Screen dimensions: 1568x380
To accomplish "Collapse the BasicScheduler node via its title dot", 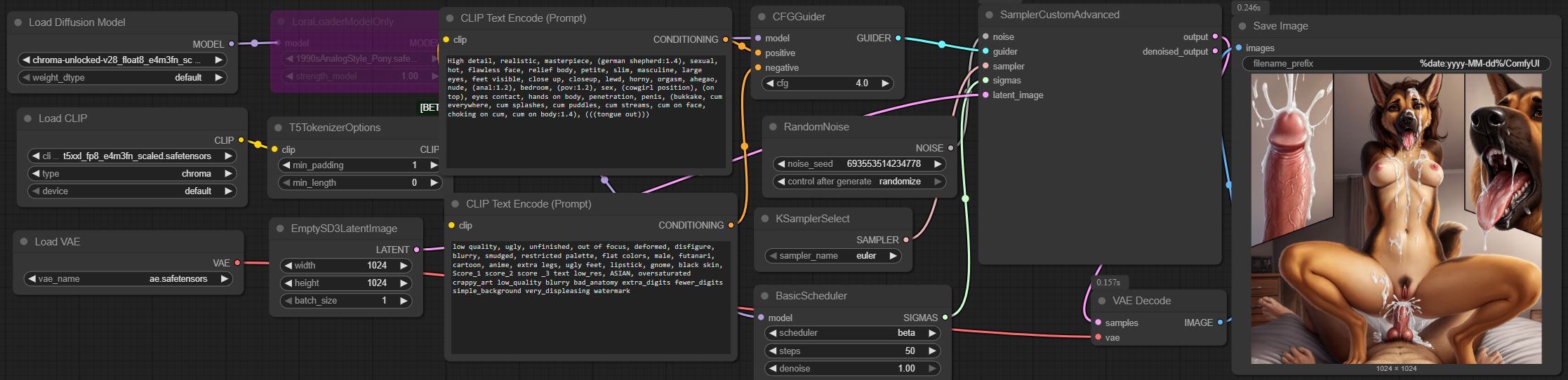I will pos(765,296).
